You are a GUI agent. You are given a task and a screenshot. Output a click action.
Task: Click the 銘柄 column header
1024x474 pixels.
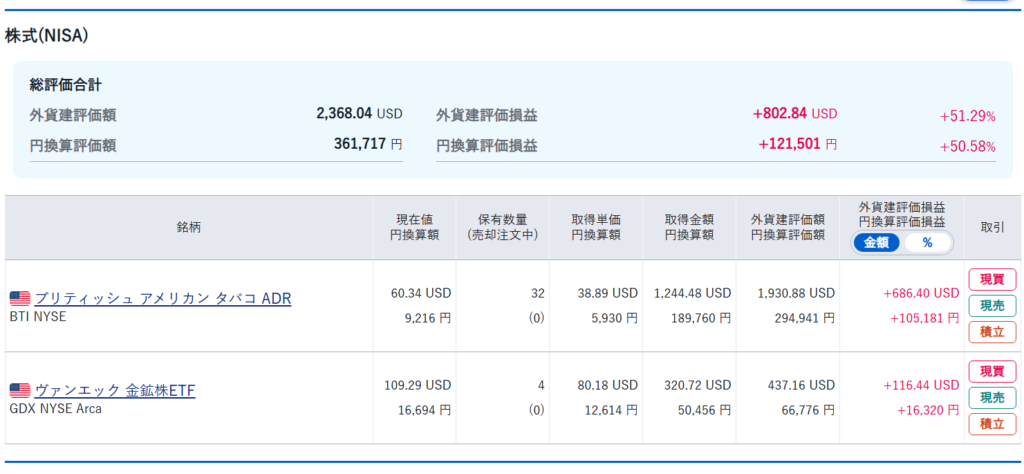coord(189,227)
